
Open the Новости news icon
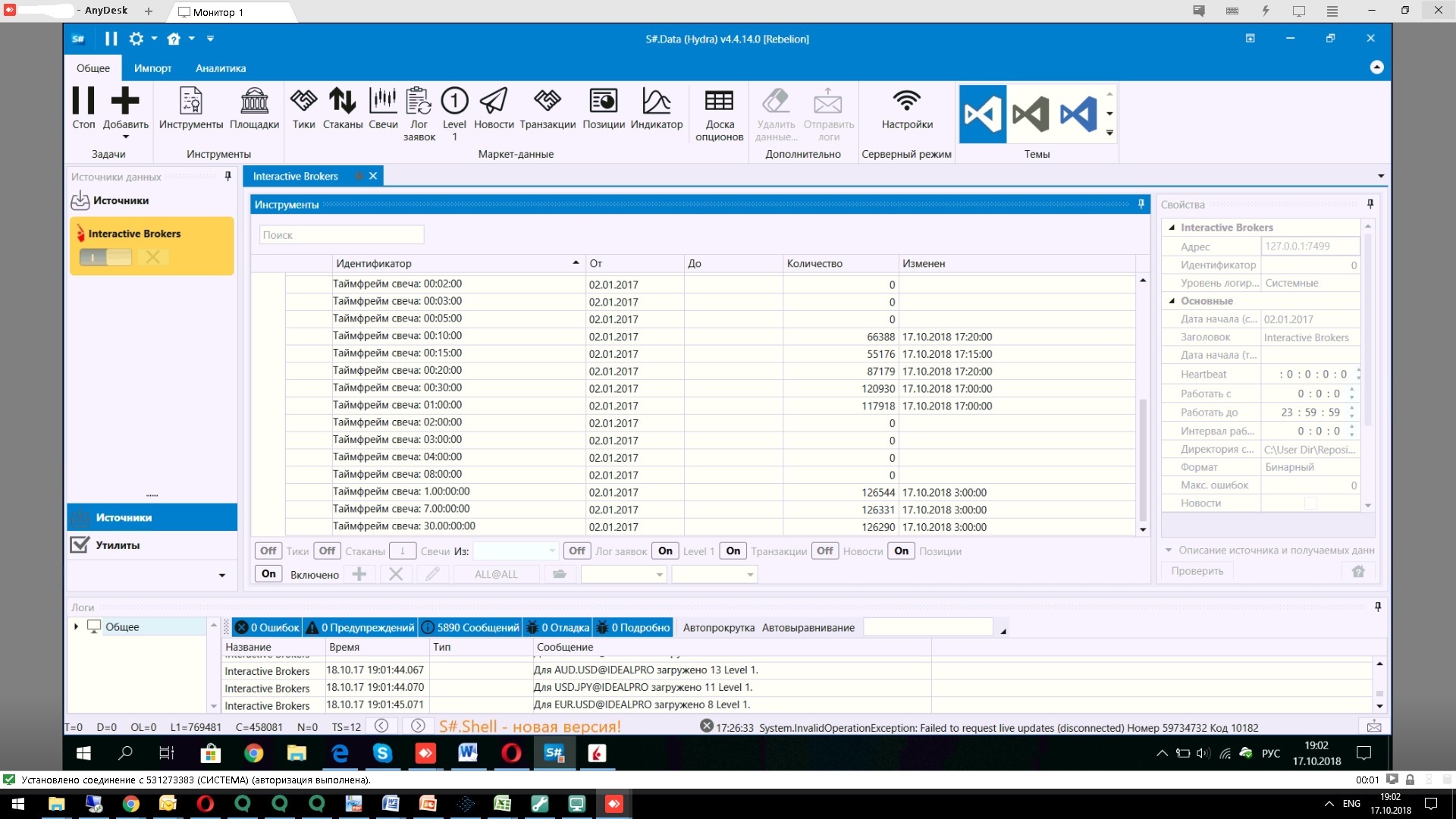[494, 101]
